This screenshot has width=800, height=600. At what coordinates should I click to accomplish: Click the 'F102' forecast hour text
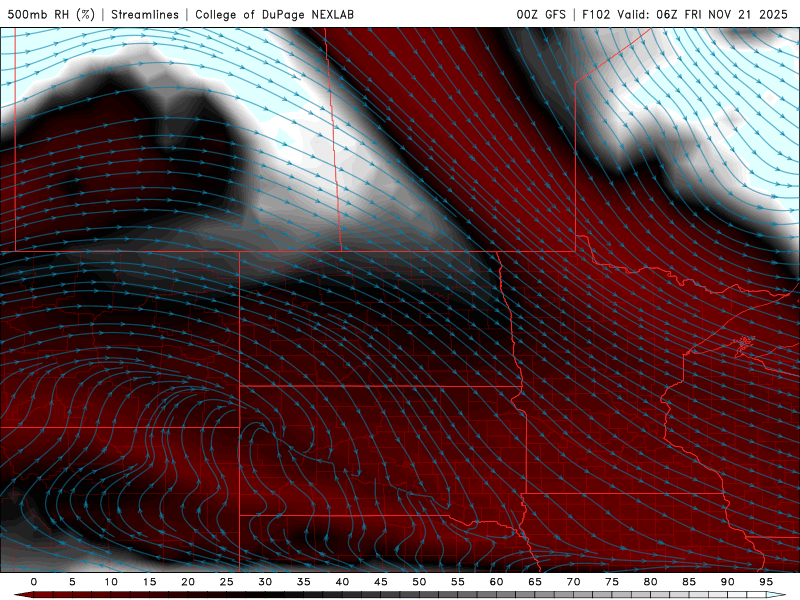(x=596, y=14)
